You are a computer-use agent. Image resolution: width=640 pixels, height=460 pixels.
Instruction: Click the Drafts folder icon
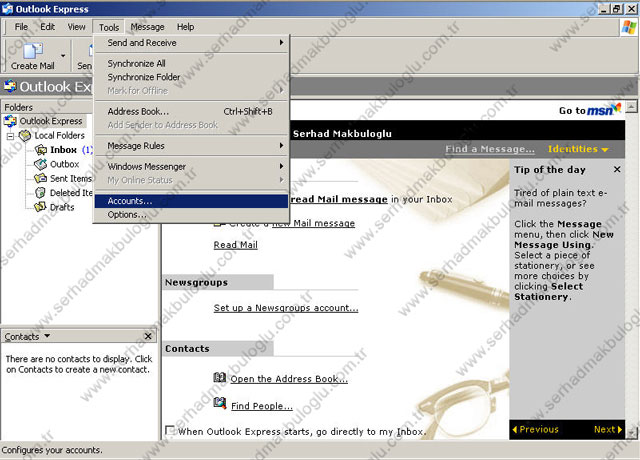(40, 207)
